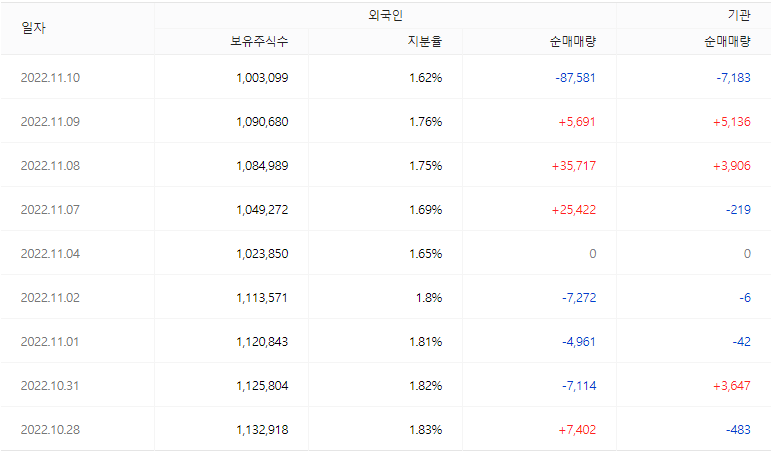This screenshot has height=455, width=772.
Task: Click the 보유주식수 column header
Action: (x=259, y=41)
